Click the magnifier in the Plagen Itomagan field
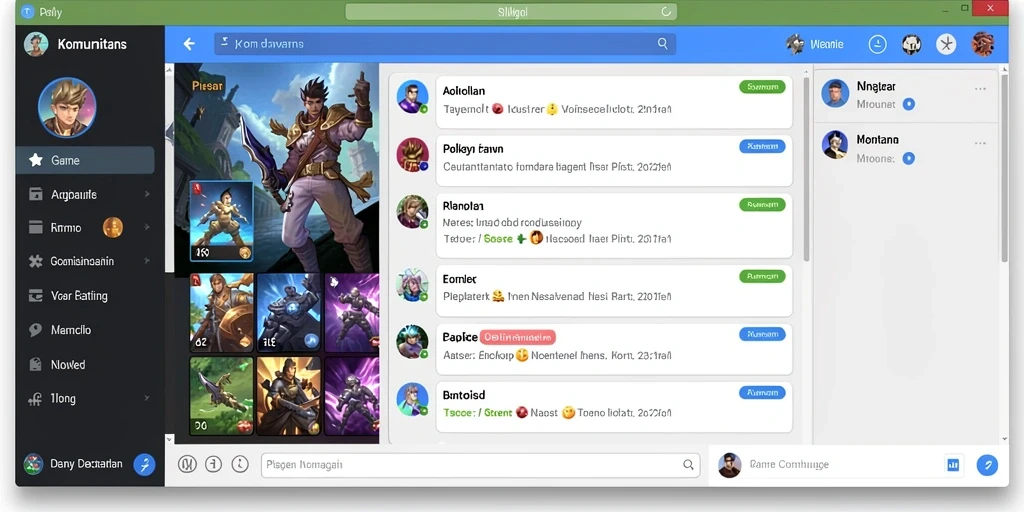1024x512 pixels. pos(688,464)
